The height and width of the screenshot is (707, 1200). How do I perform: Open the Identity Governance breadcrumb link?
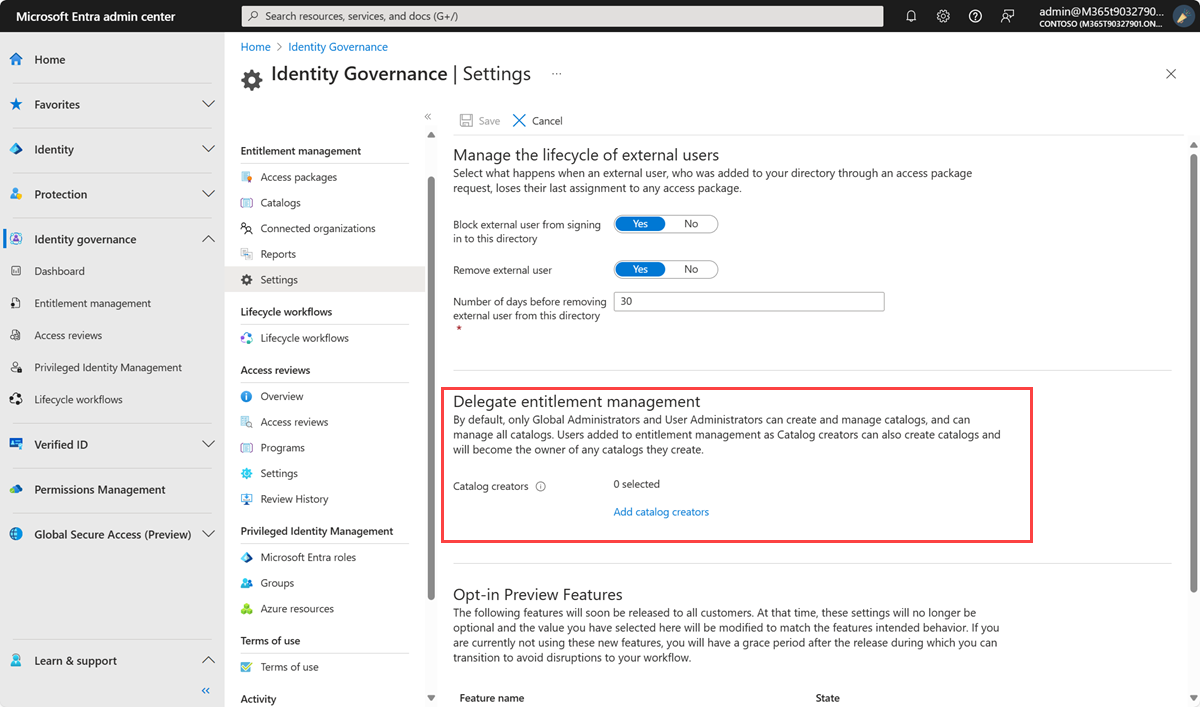coord(337,46)
